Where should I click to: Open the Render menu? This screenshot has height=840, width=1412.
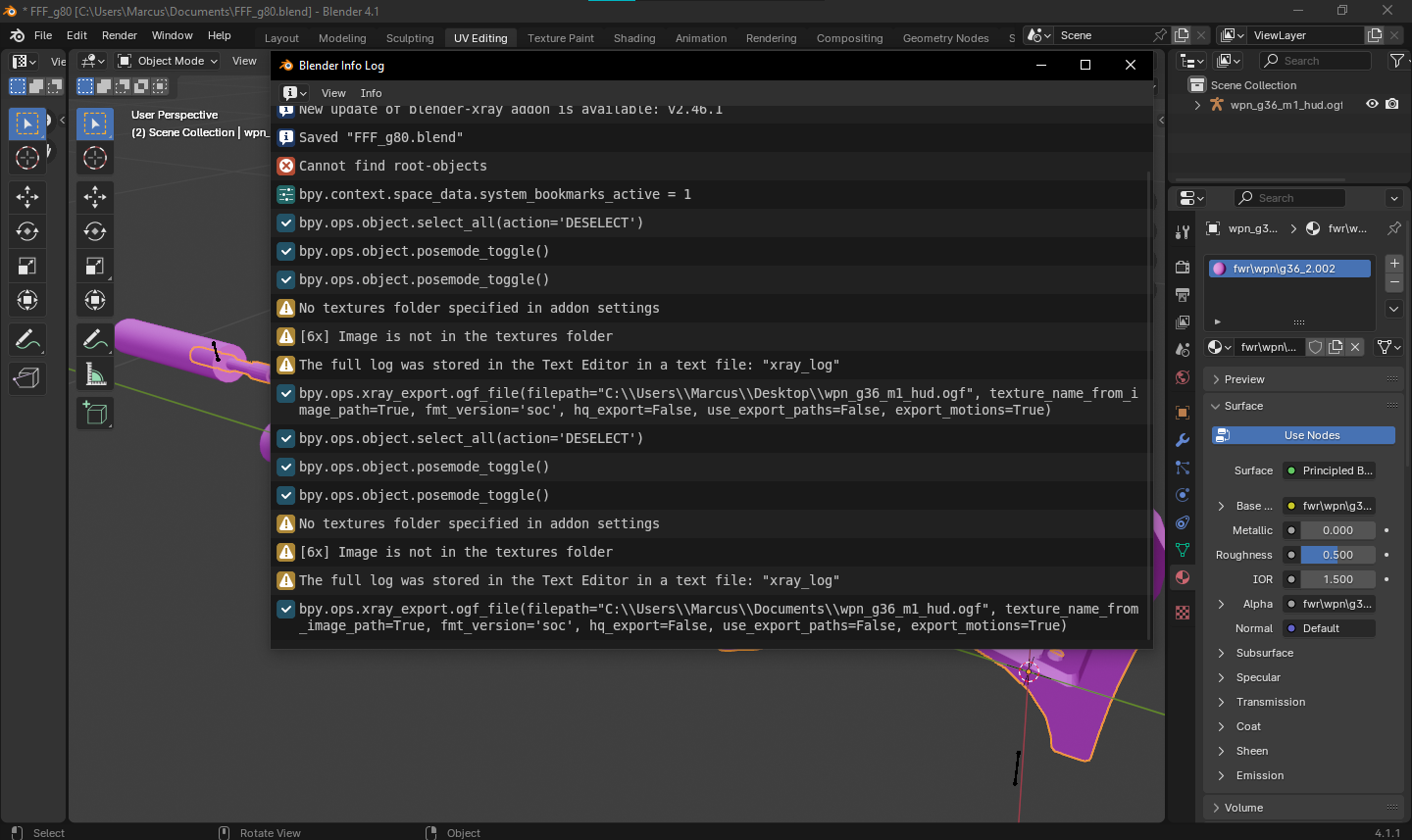(120, 35)
